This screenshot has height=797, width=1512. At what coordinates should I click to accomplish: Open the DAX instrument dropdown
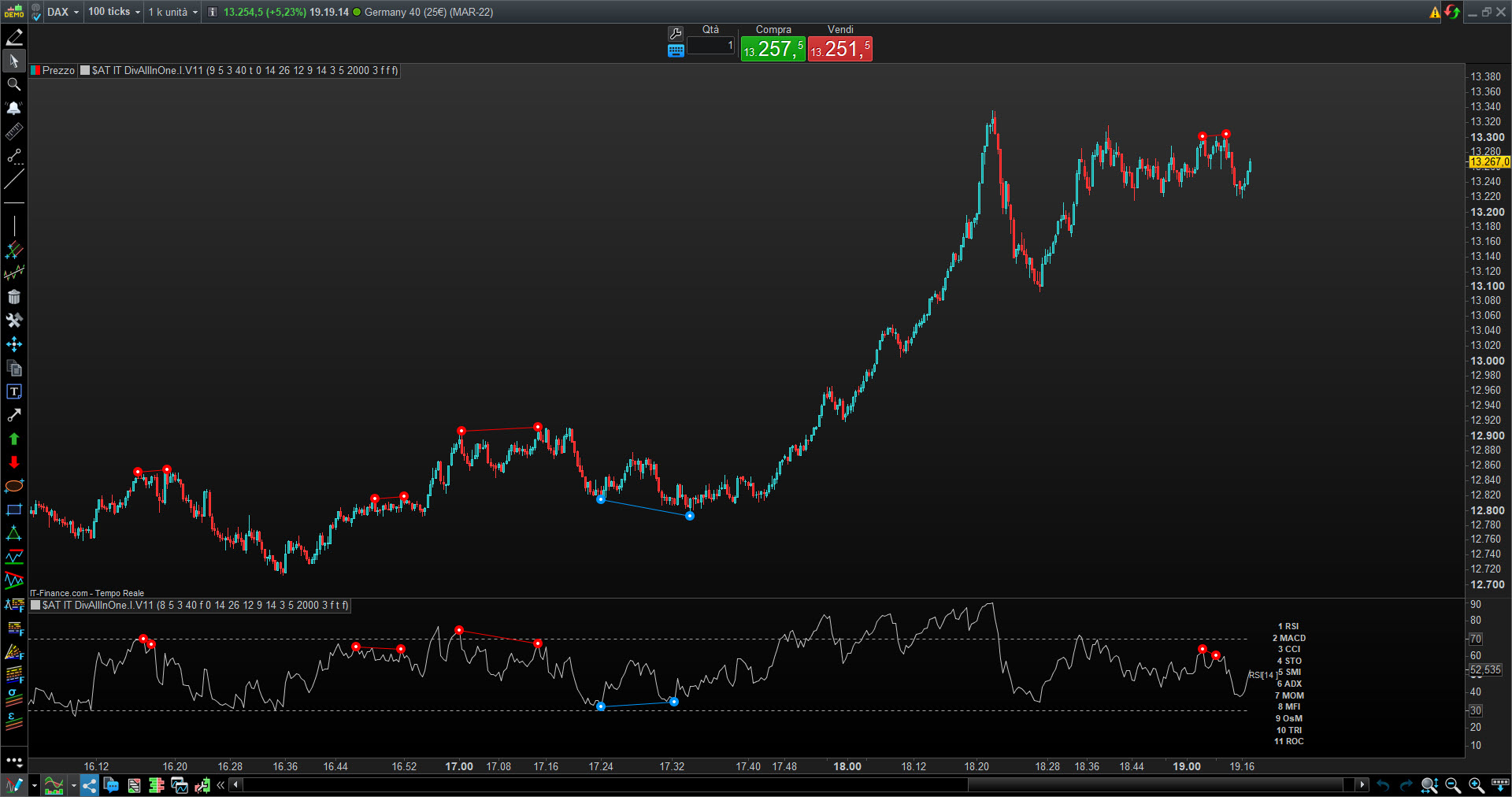pos(63,12)
